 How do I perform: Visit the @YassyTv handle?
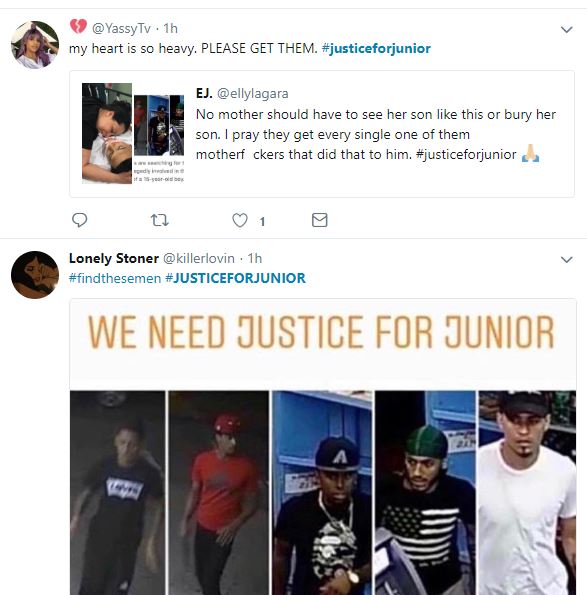121,28
